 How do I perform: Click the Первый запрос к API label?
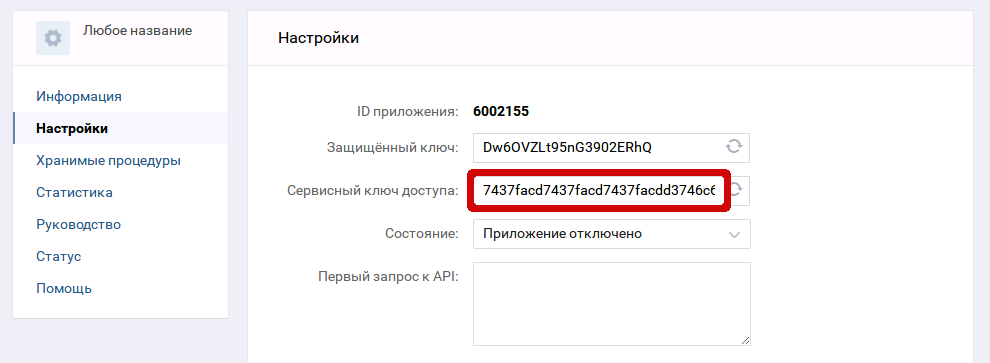click(x=388, y=277)
